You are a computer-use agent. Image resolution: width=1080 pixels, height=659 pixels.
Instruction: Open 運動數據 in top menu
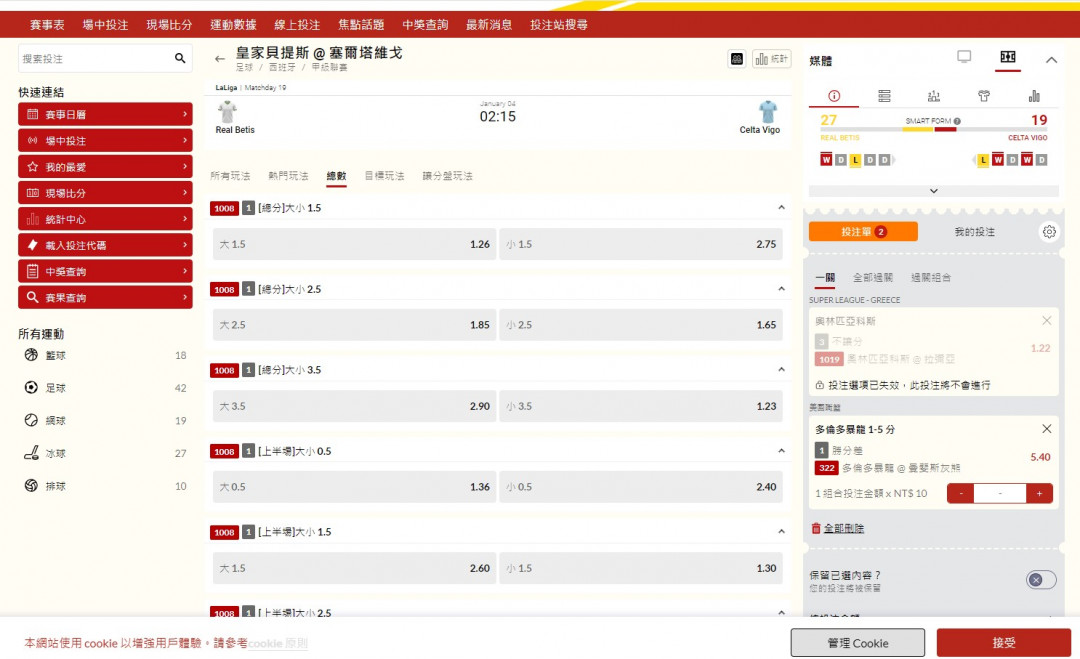click(233, 25)
